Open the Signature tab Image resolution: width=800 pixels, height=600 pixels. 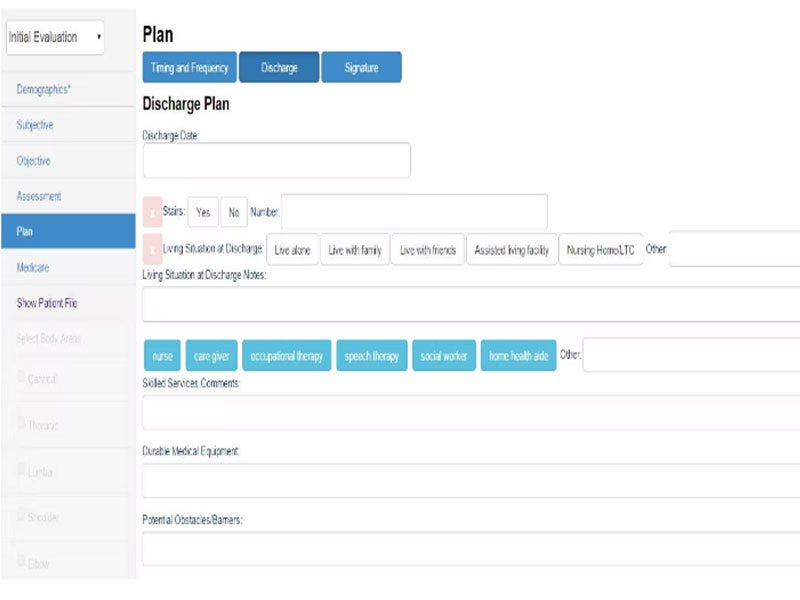[361, 68]
